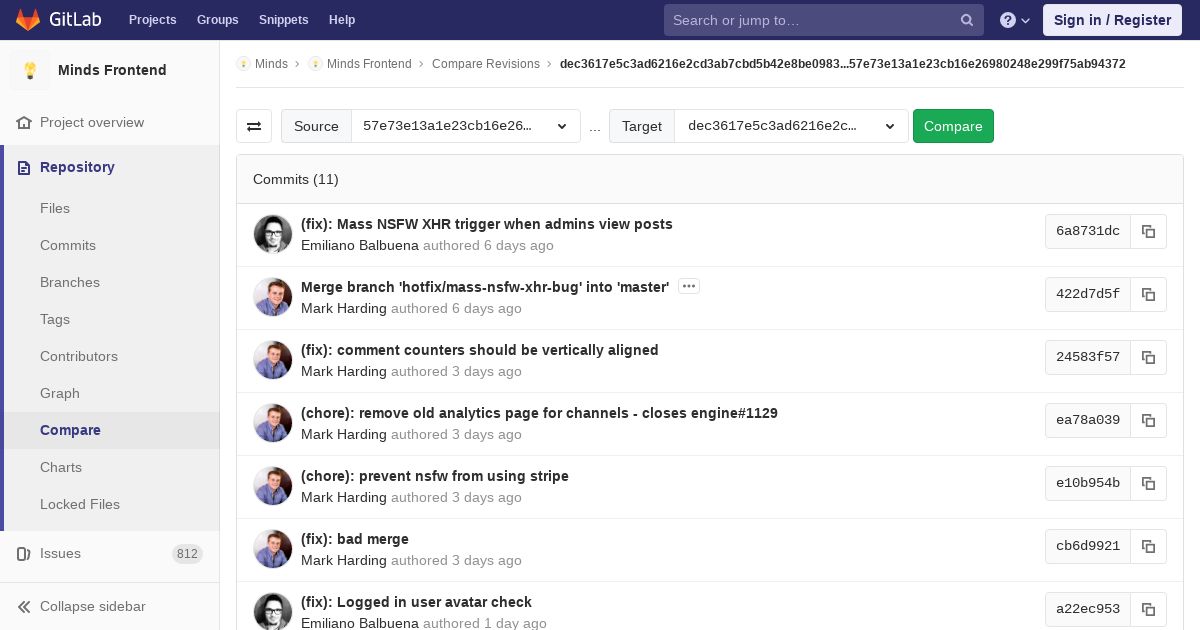Swap source and target revisions

pyautogui.click(x=254, y=126)
